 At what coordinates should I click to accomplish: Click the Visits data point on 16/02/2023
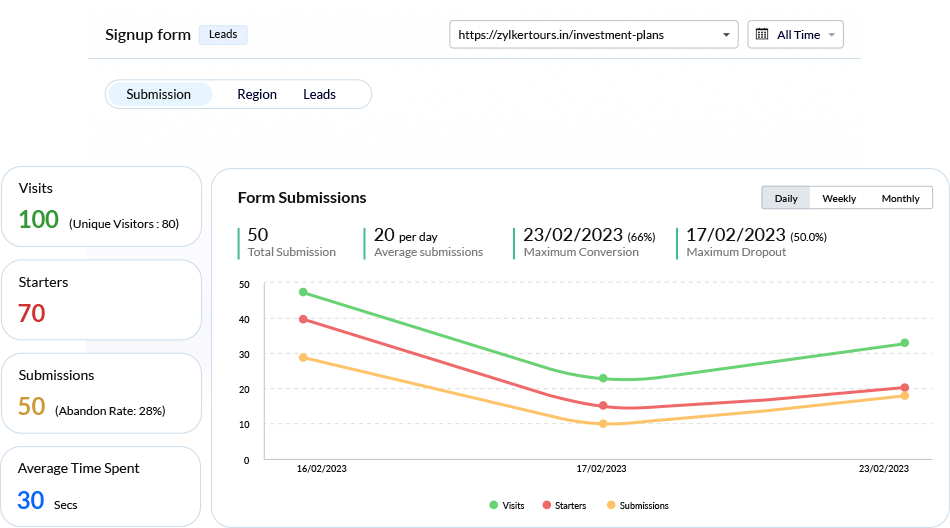tap(303, 292)
